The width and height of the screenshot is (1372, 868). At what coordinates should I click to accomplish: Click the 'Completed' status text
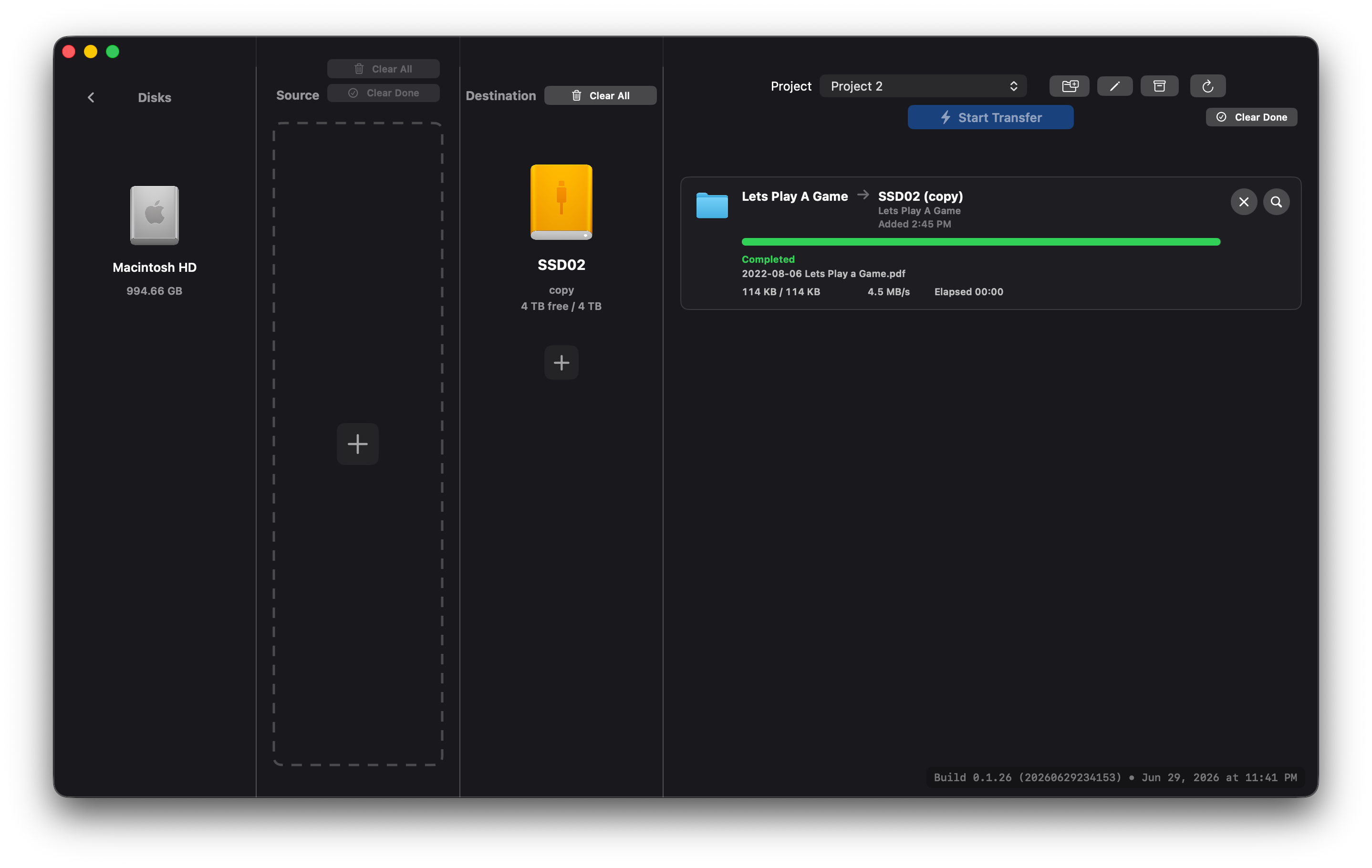point(768,259)
